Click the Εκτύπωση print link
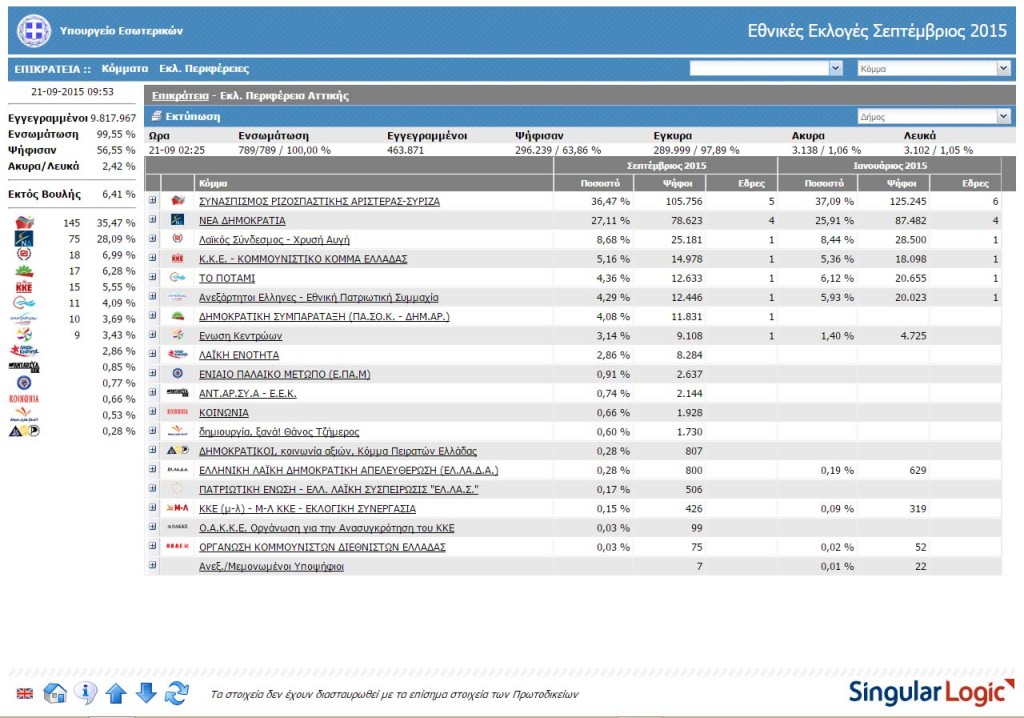This screenshot has width=1024, height=718. pyautogui.click(x=193, y=116)
